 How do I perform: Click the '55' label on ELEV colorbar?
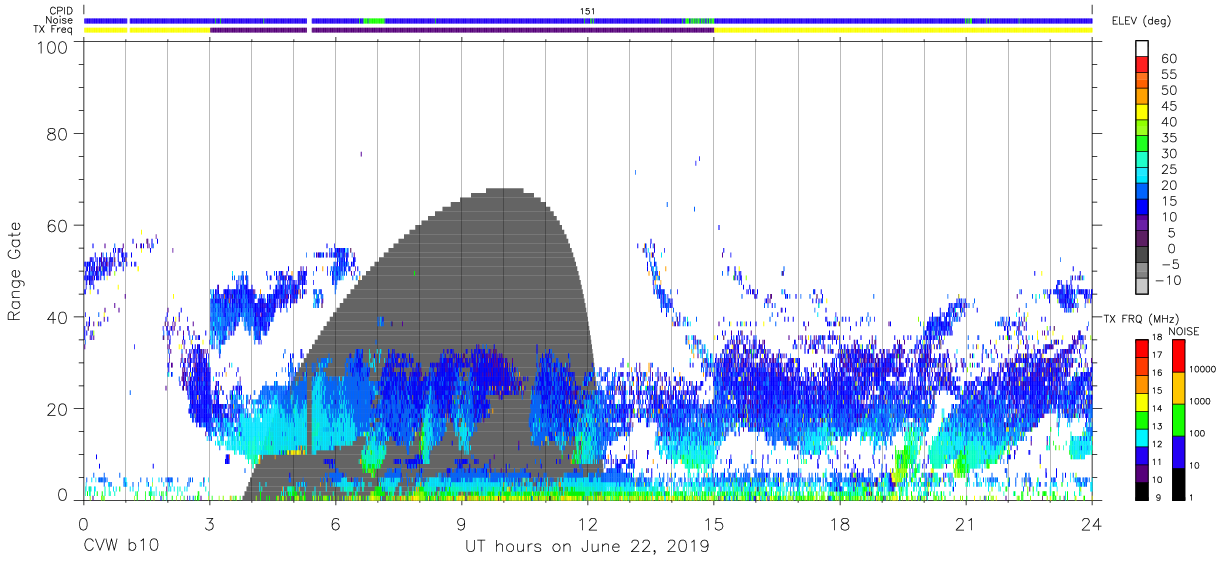point(1168,75)
